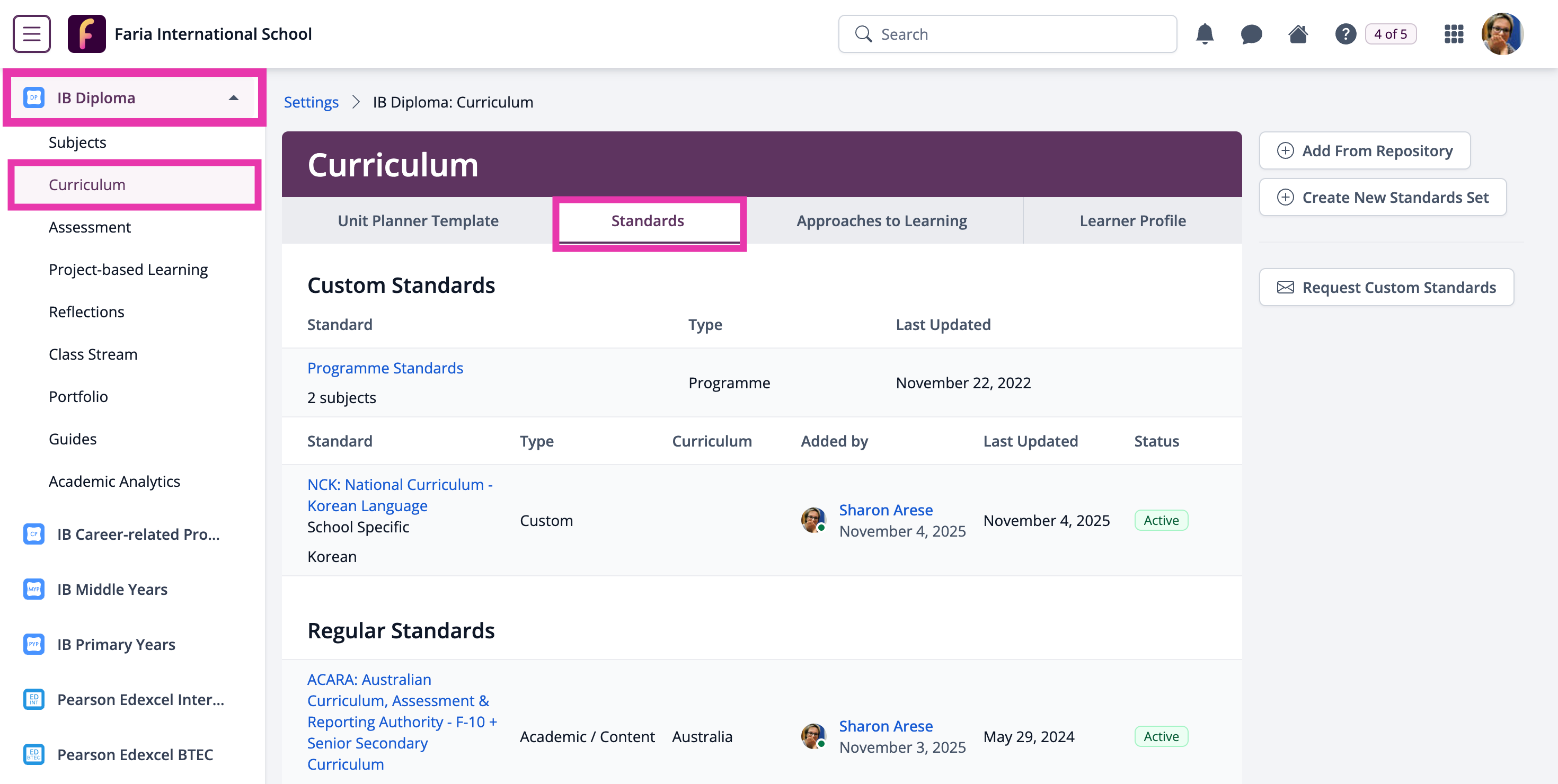The image size is (1558, 784).
Task: Click the 'Academic / Content' type cell
Action: (587, 736)
